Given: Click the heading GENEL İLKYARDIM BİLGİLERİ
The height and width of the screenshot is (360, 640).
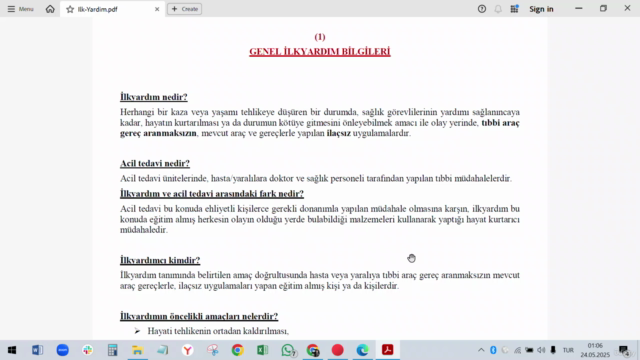Looking at the screenshot, I should coord(320,52).
